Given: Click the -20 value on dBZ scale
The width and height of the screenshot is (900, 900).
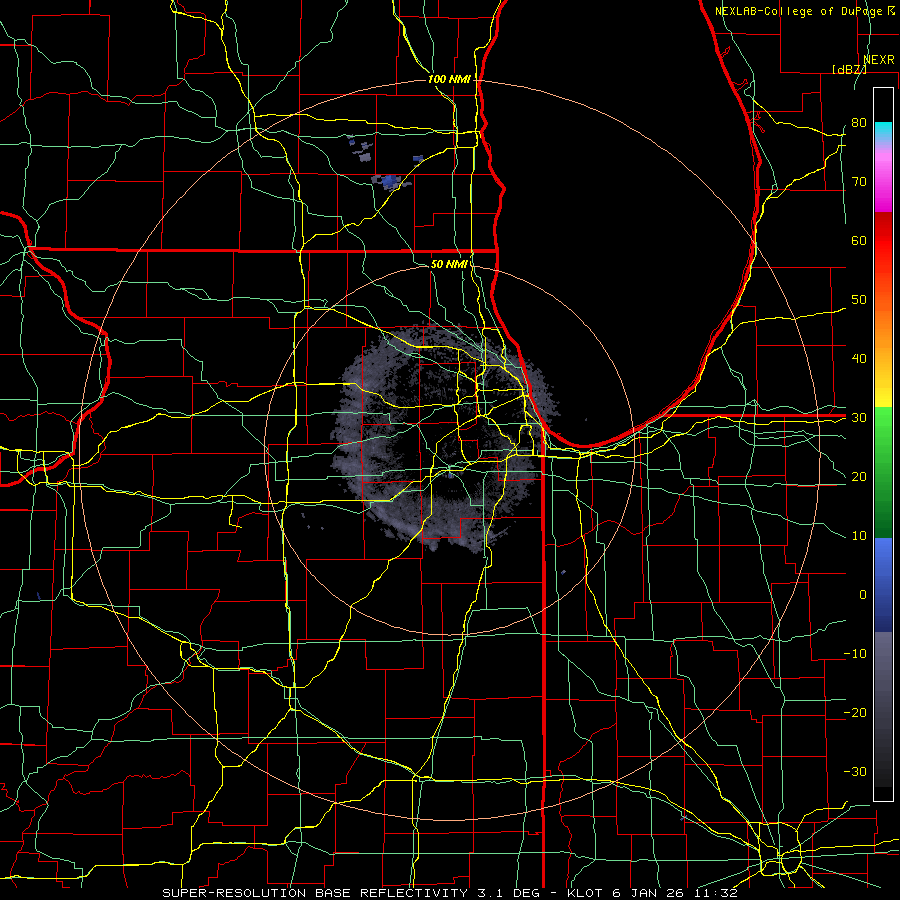Looking at the screenshot, I should pos(855,712).
